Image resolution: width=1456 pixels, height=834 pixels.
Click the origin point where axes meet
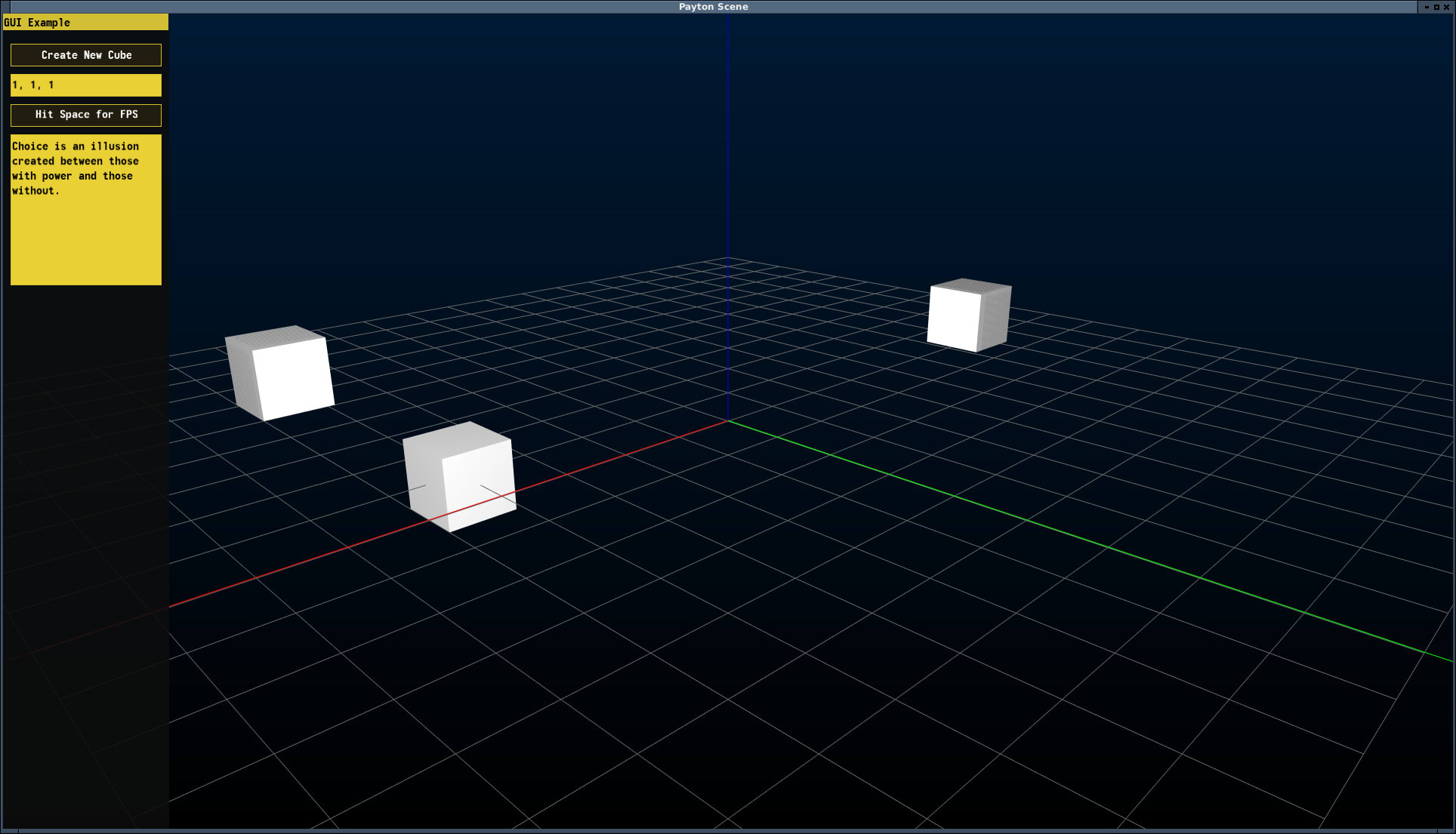point(729,421)
